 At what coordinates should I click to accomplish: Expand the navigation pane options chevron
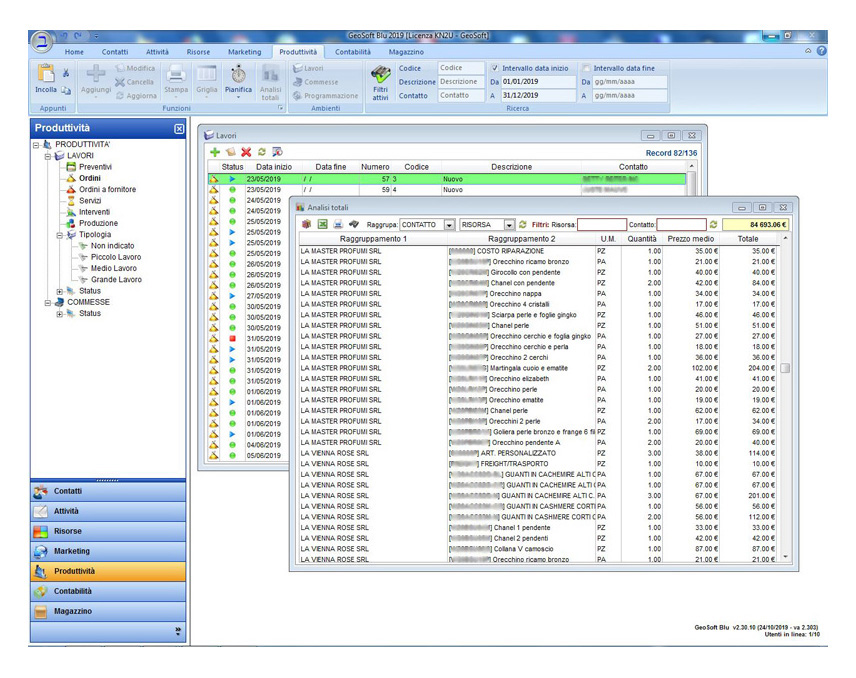pyautogui.click(x=178, y=632)
